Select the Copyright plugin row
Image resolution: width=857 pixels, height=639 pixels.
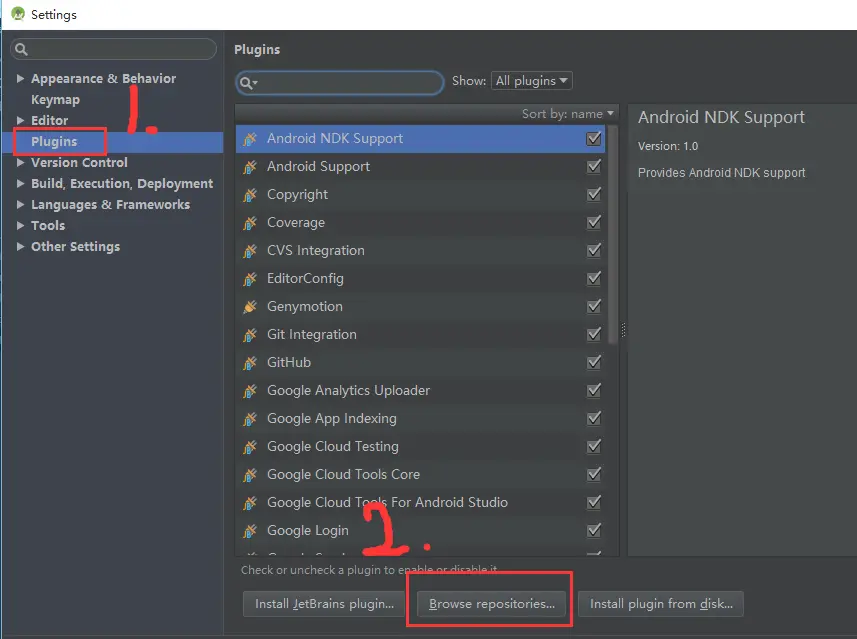click(x=421, y=195)
